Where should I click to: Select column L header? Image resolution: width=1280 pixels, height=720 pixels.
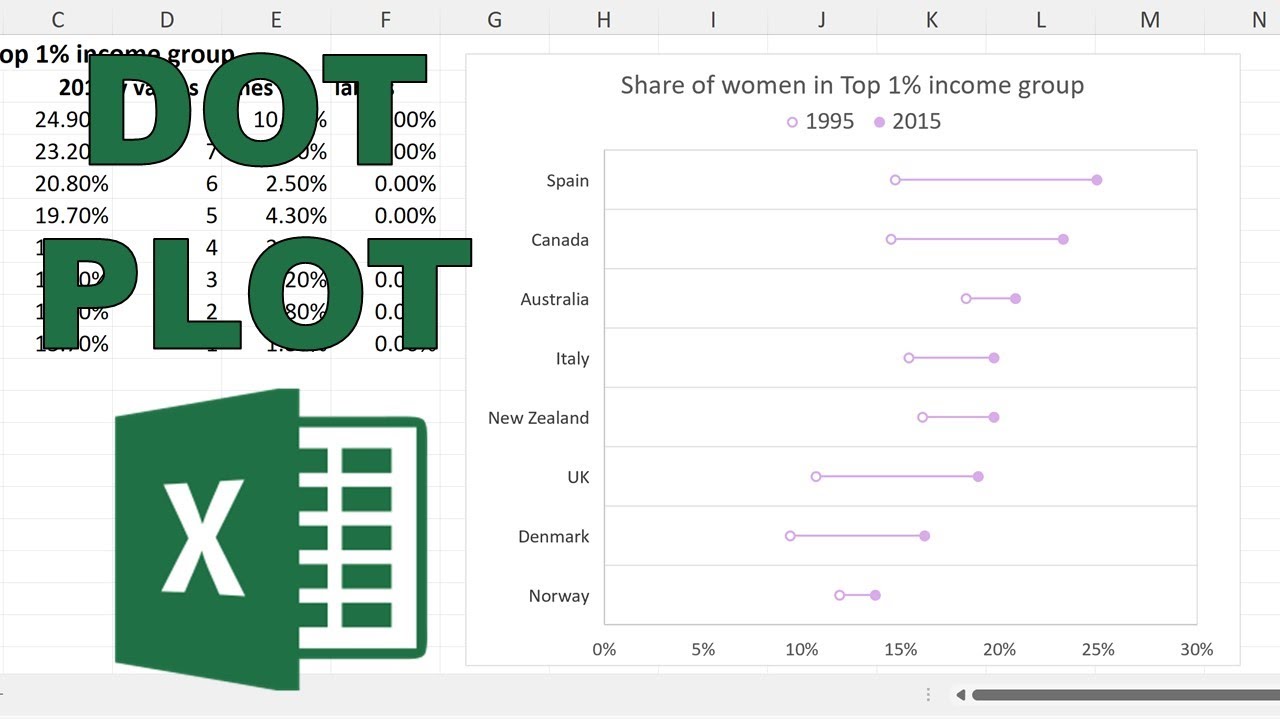coord(1041,18)
